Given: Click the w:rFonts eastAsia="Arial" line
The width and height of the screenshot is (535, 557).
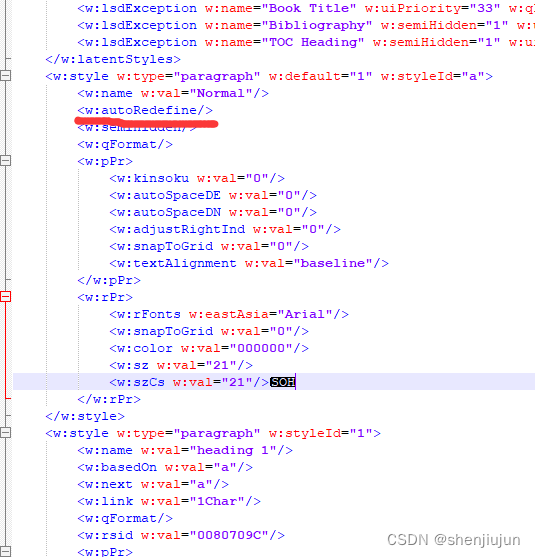Looking at the screenshot, I should [229, 314].
